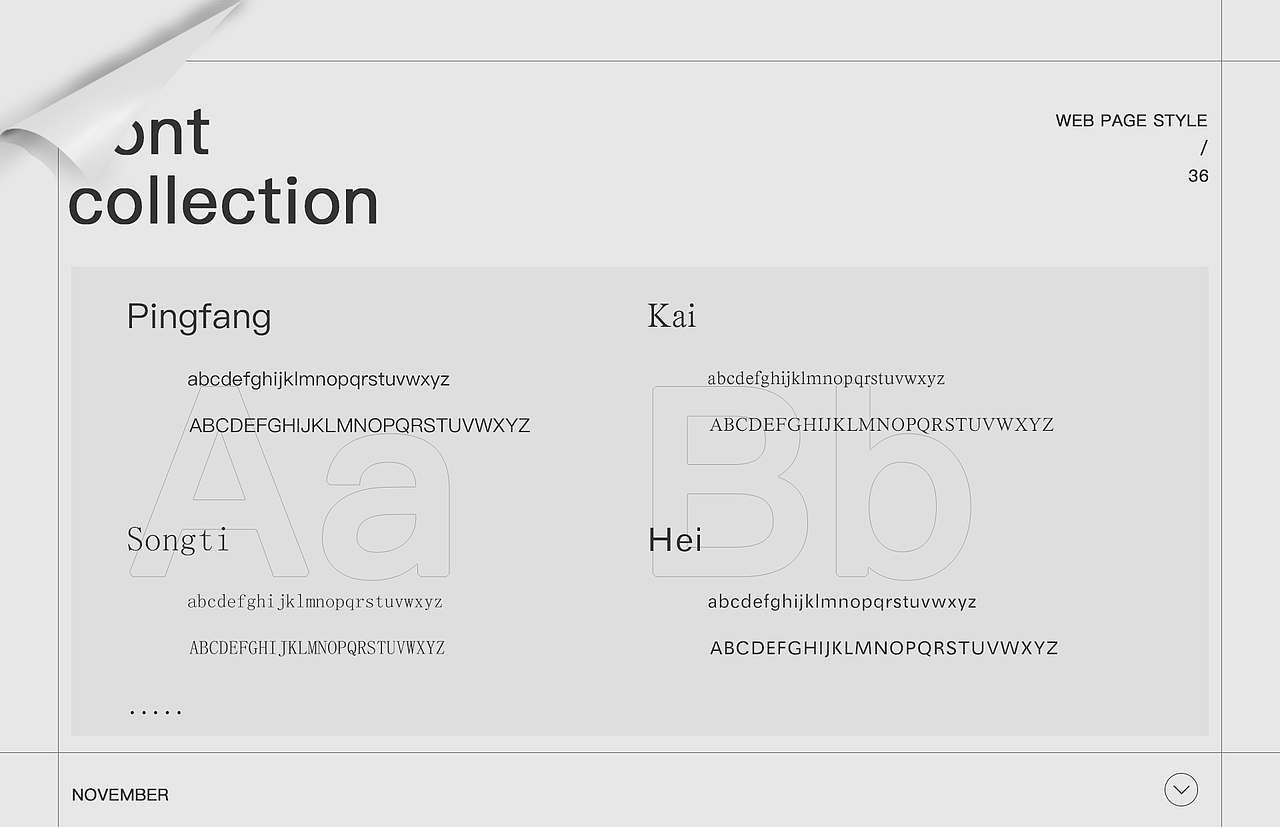Click the Hei font heading
The width and height of the screenshot is (1280, 827).
(x=675, y=540)
